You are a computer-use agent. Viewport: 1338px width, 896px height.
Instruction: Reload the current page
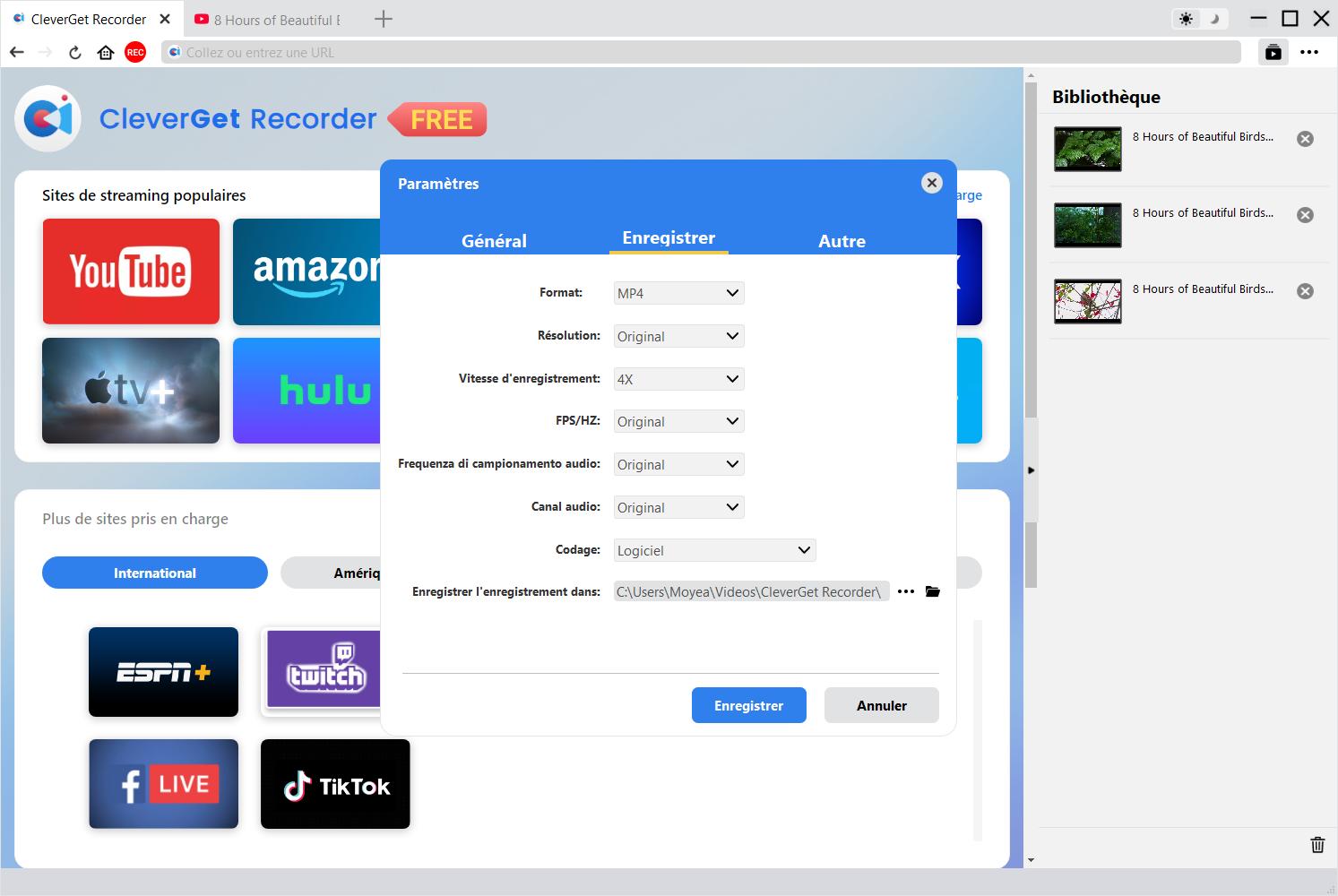[x=75, y=52]
